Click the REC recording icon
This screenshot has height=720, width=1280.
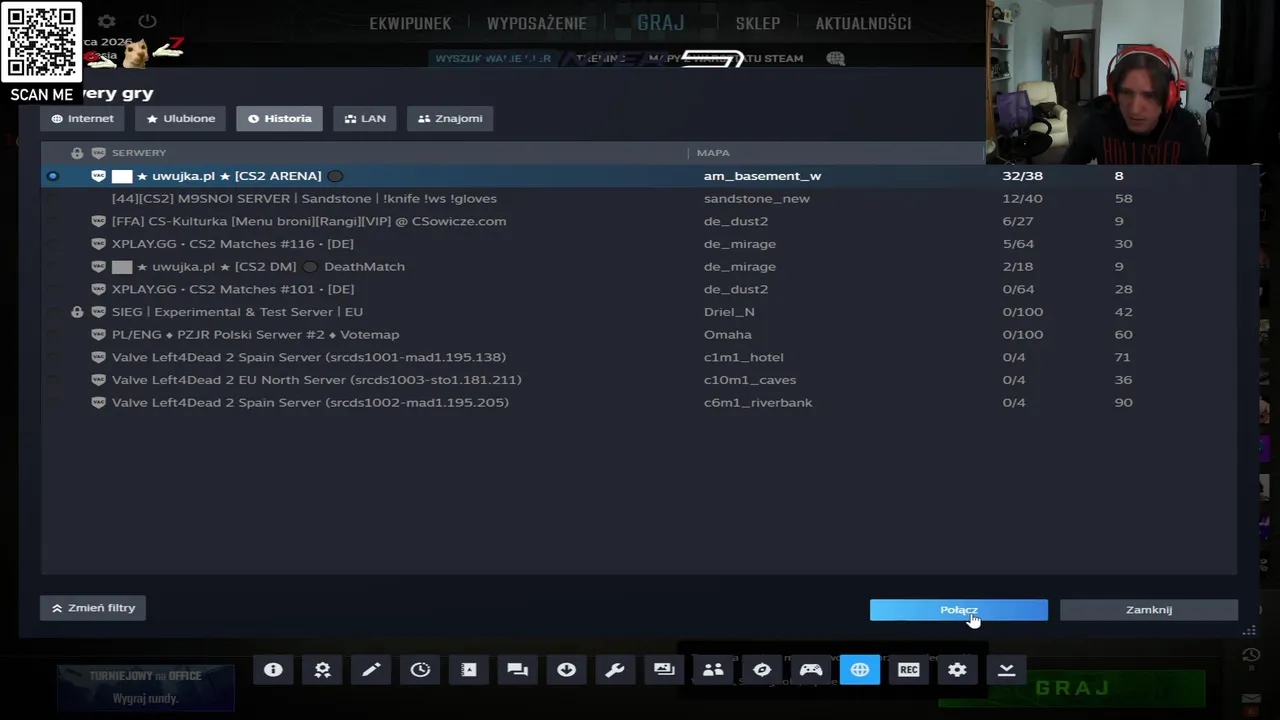(909, 670)
